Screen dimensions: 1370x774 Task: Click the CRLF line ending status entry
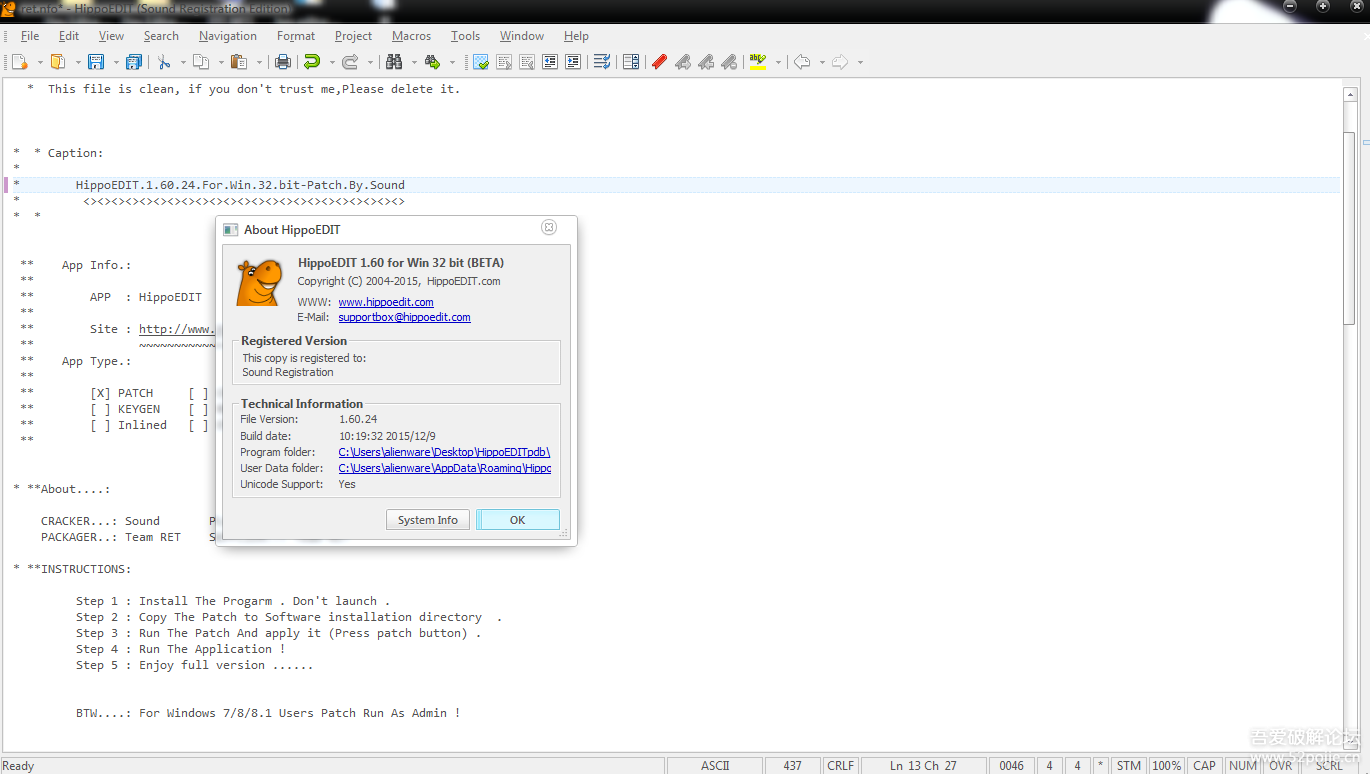point(841,765)
